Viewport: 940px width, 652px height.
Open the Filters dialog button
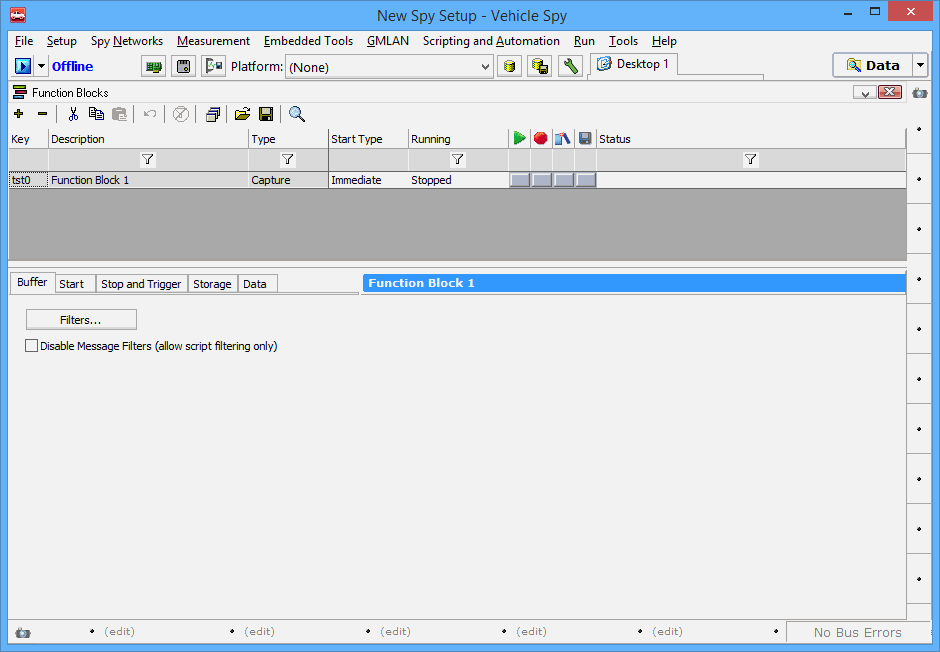(81, 320)
